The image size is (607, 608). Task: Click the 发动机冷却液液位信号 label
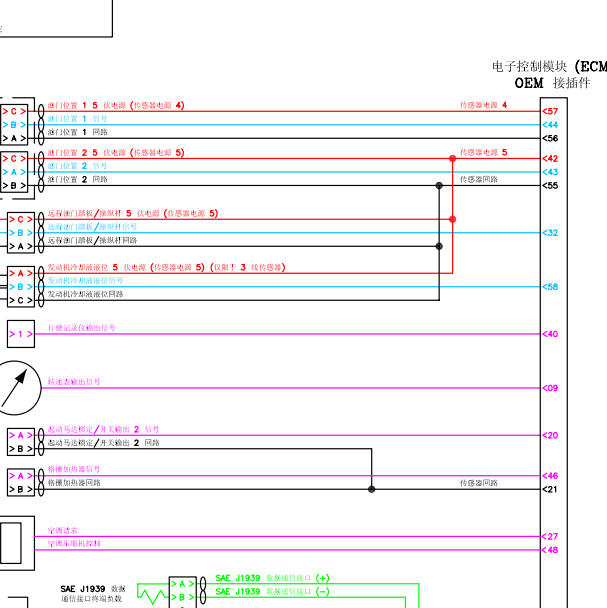(85, 281)
